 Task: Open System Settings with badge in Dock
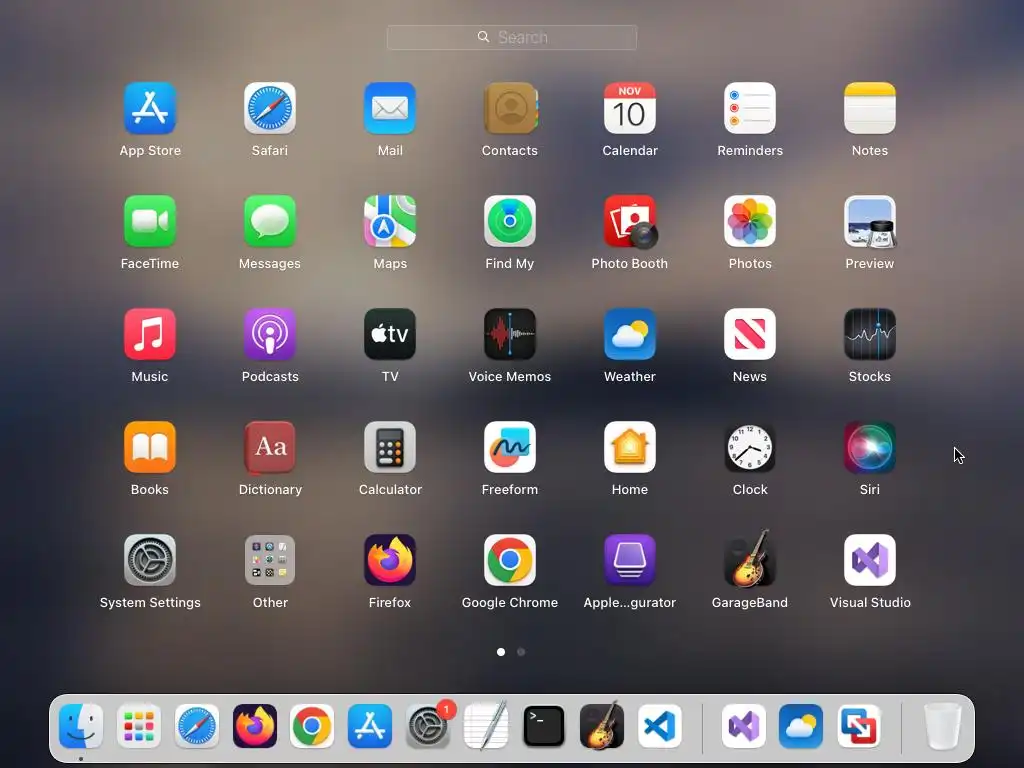pyautogui.click(x=428, y=726)
